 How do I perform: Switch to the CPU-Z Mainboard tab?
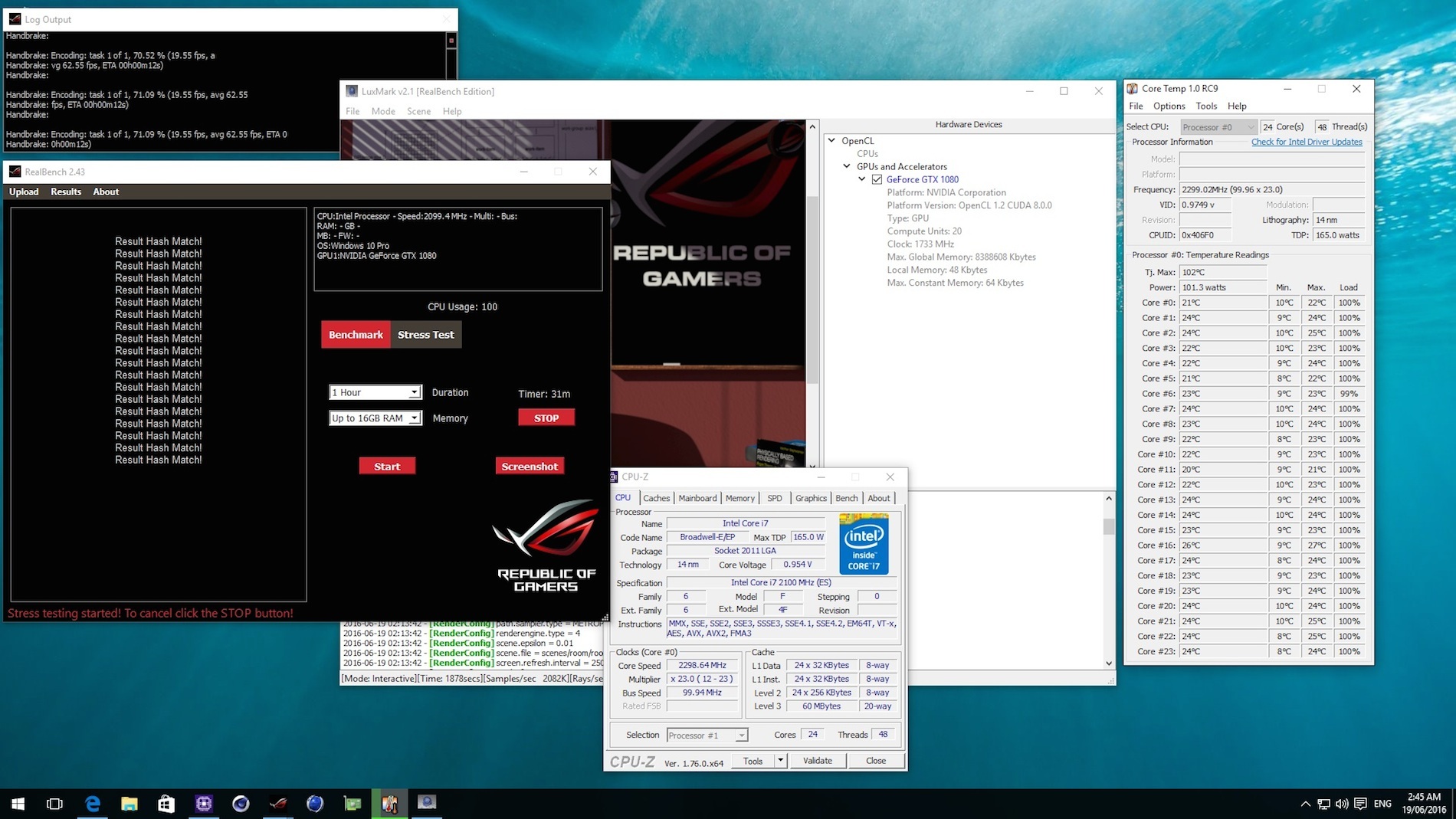click(697, 498)
